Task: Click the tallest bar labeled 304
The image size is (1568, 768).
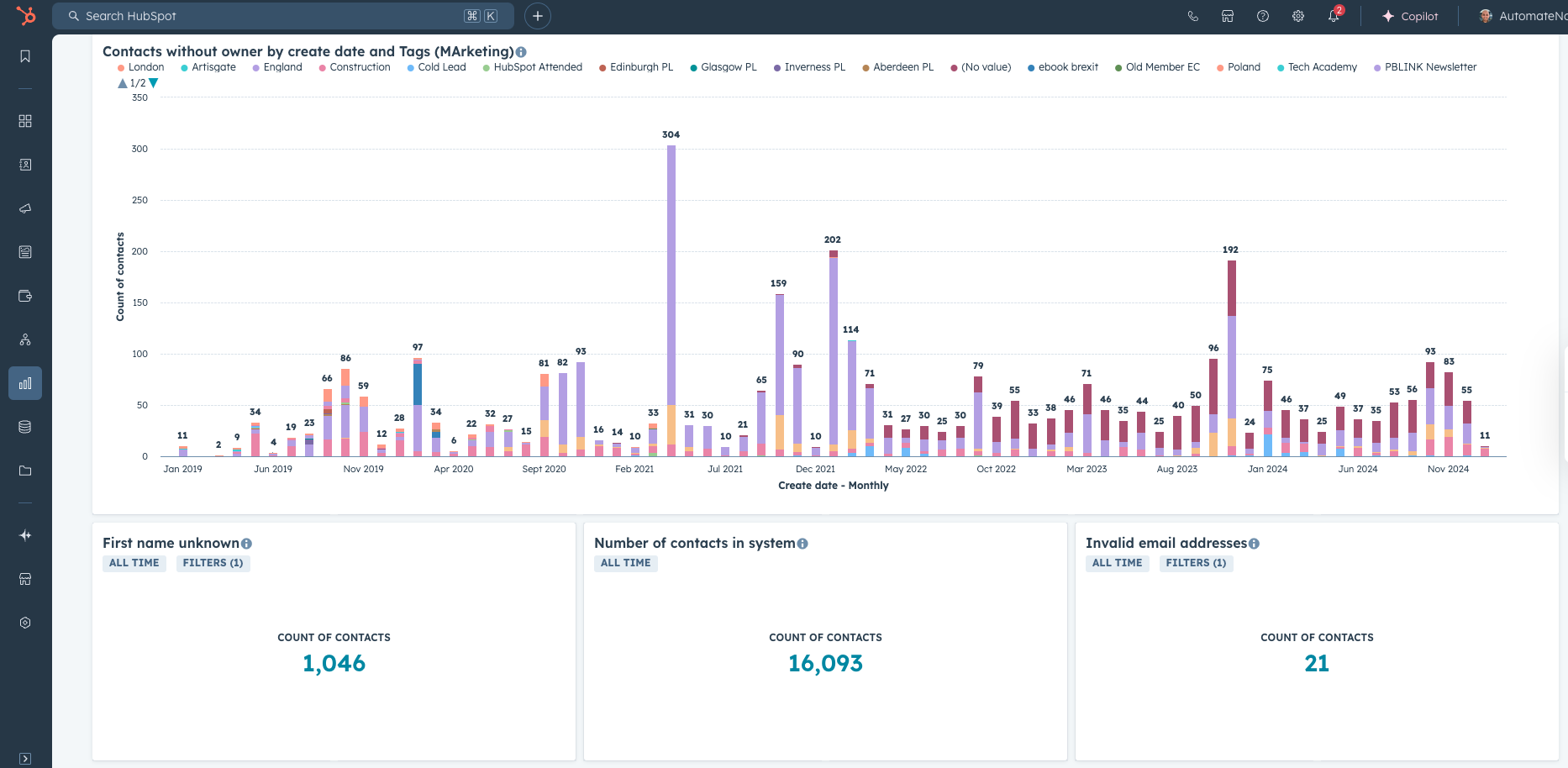Action: coord(671,301)
